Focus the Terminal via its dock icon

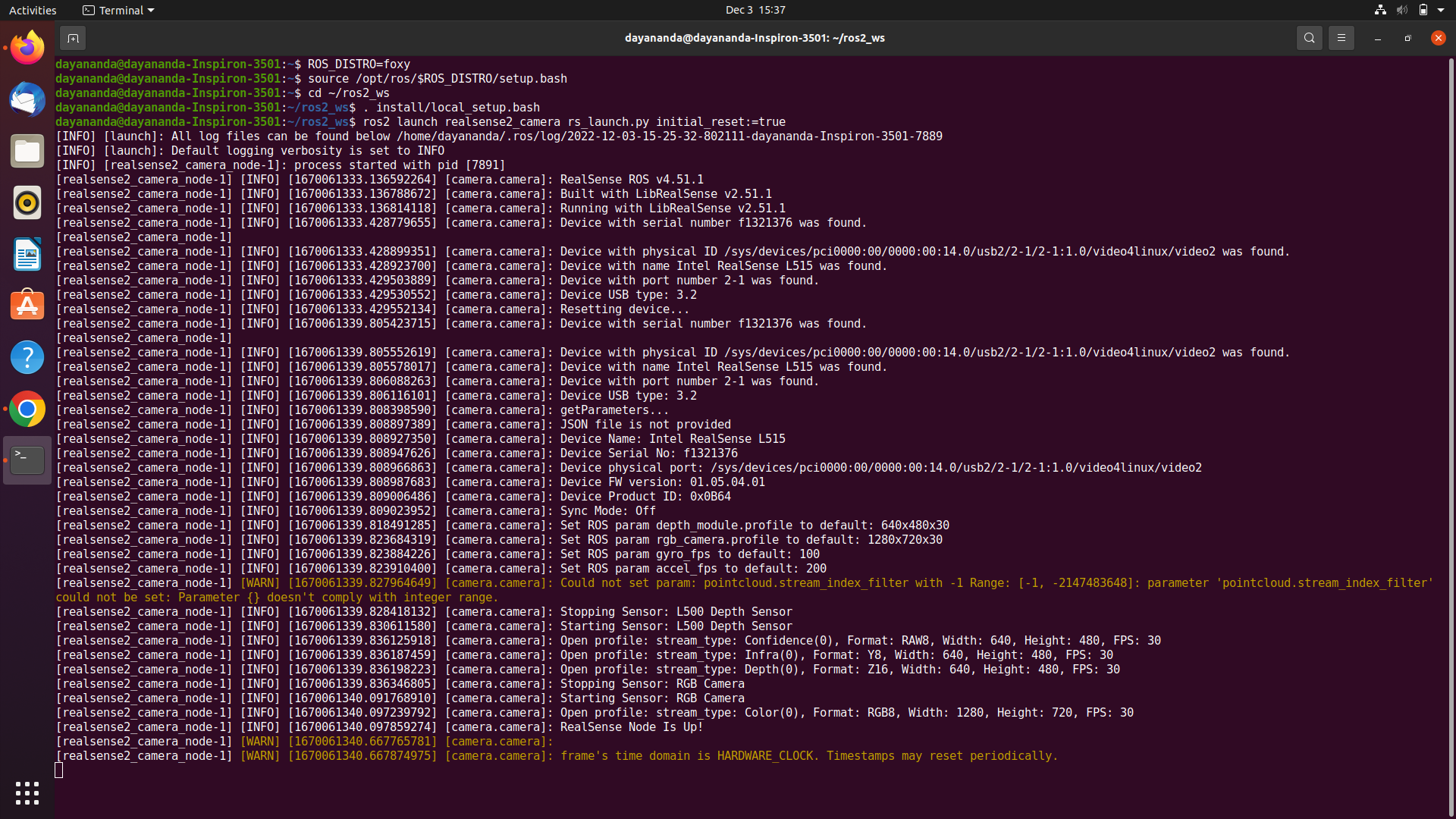27,460
